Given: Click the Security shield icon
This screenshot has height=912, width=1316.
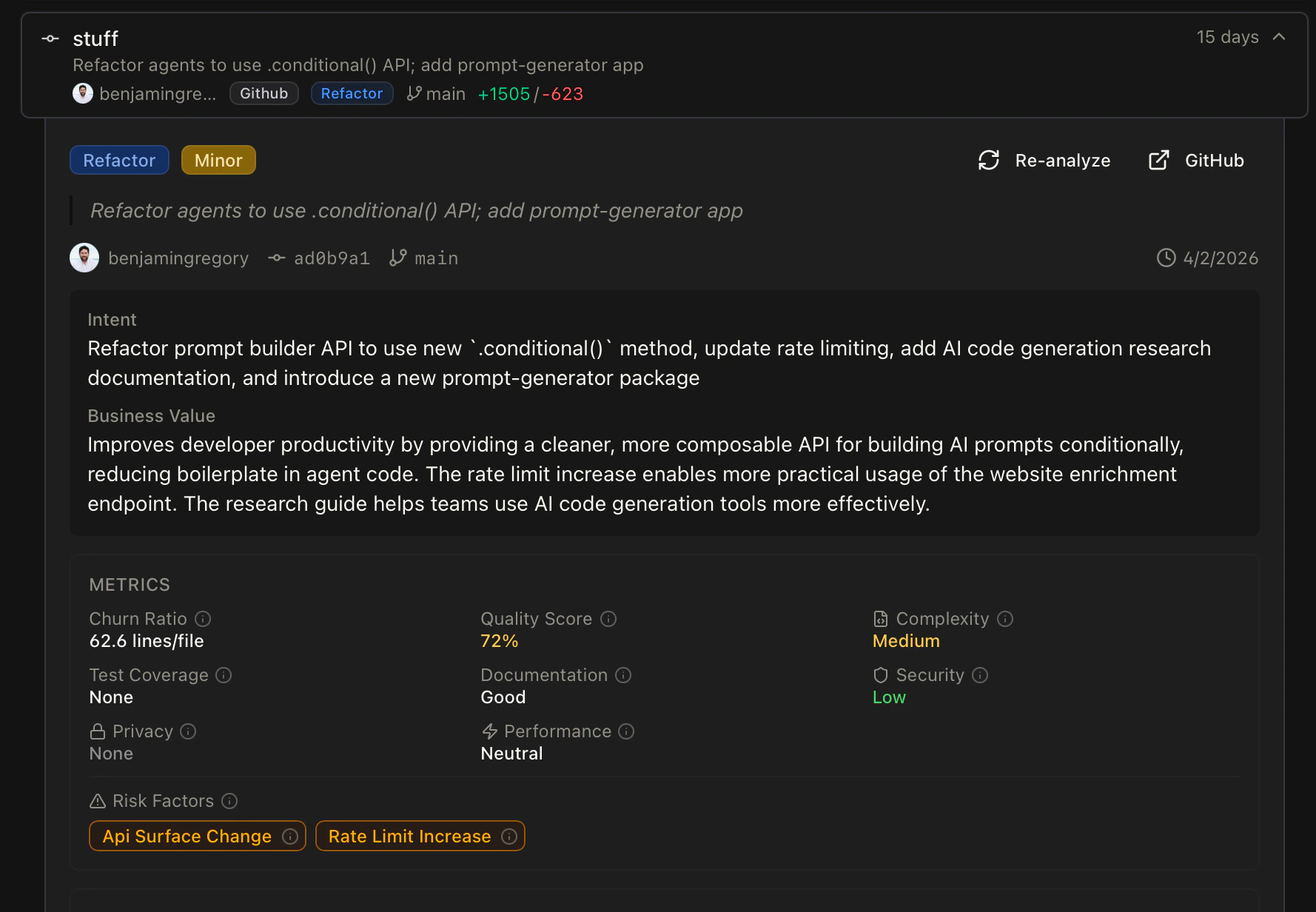Looking at the screenshot, I should point(881,675).
